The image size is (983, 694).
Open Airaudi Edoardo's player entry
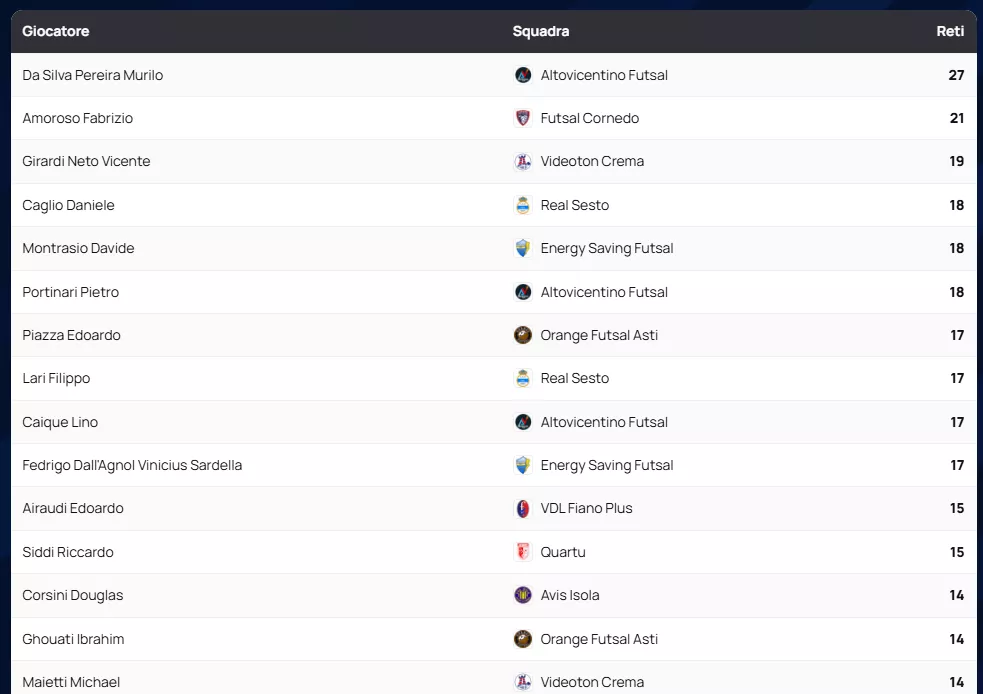click(73, 508)
